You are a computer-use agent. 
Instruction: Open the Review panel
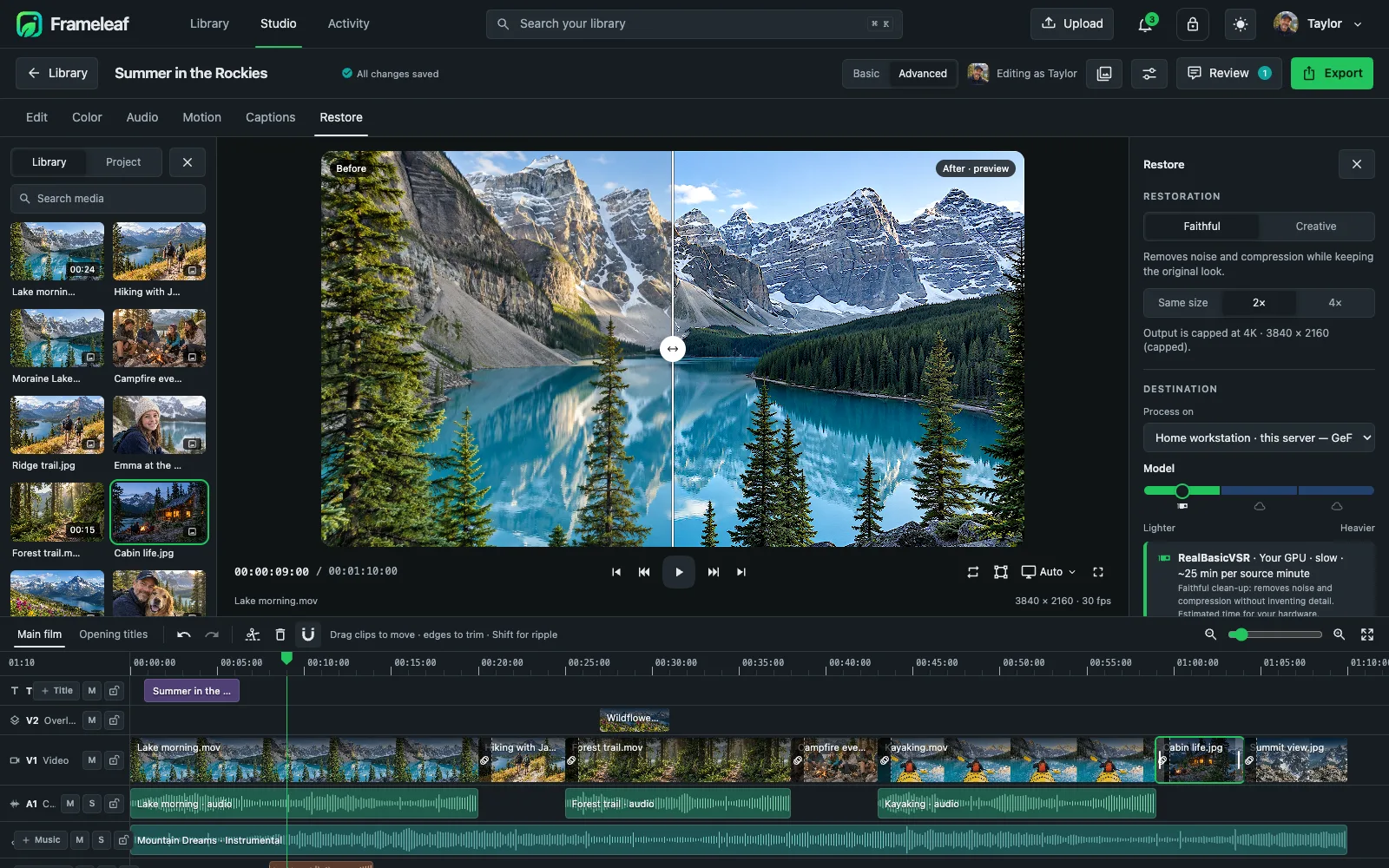point(1229,74)
